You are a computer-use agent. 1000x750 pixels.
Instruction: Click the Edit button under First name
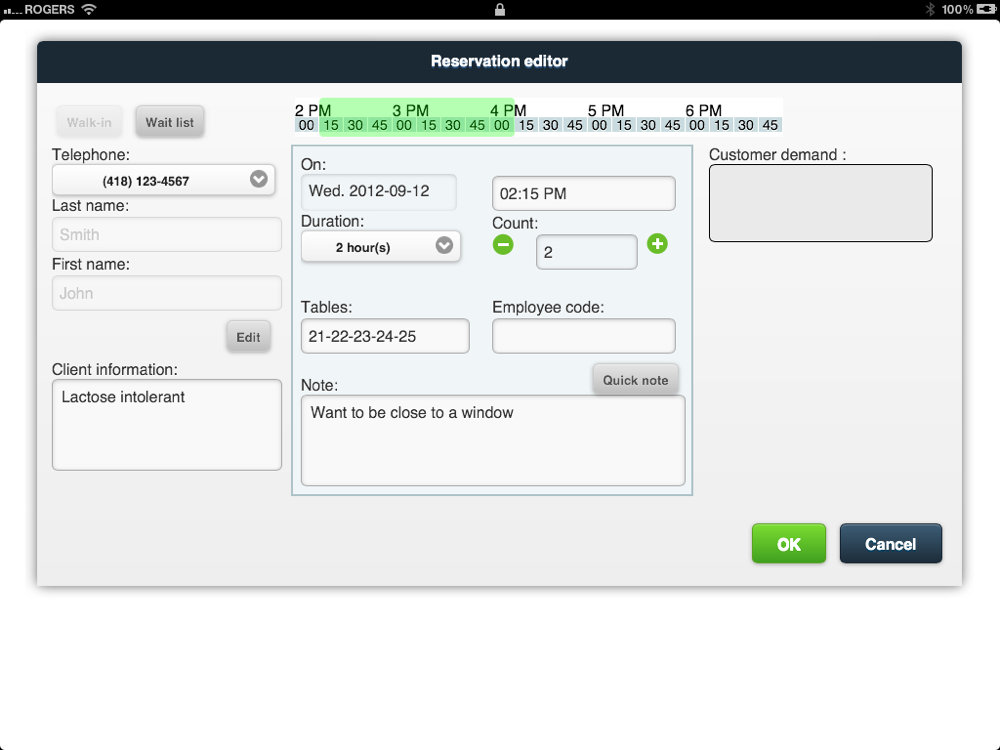point(248,337)
